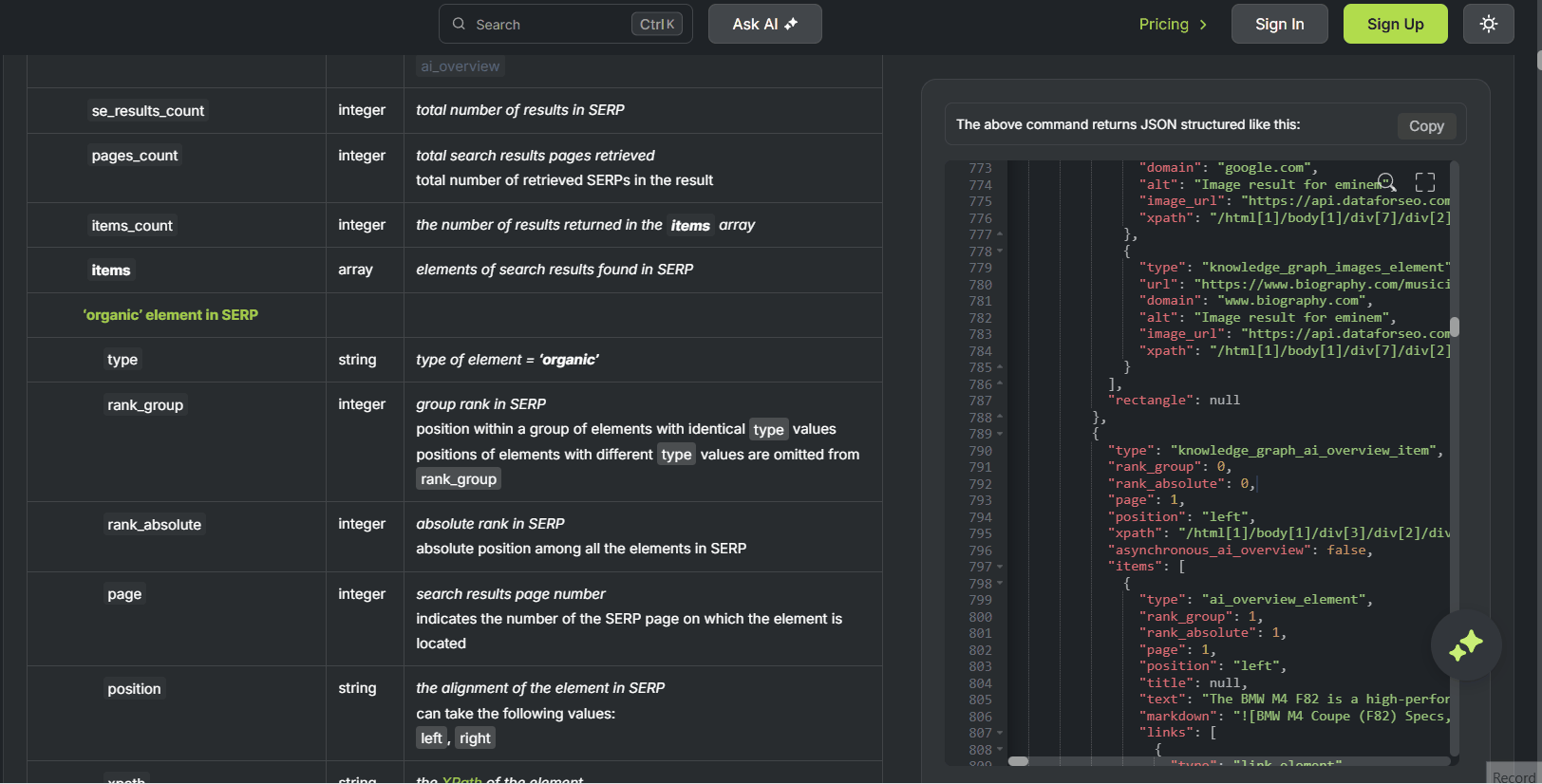Image resolution: width=1542 pixels, height=784 pixels.
Task: Collapse the JSON object at line 789
Action: [x=1000, y=434]
